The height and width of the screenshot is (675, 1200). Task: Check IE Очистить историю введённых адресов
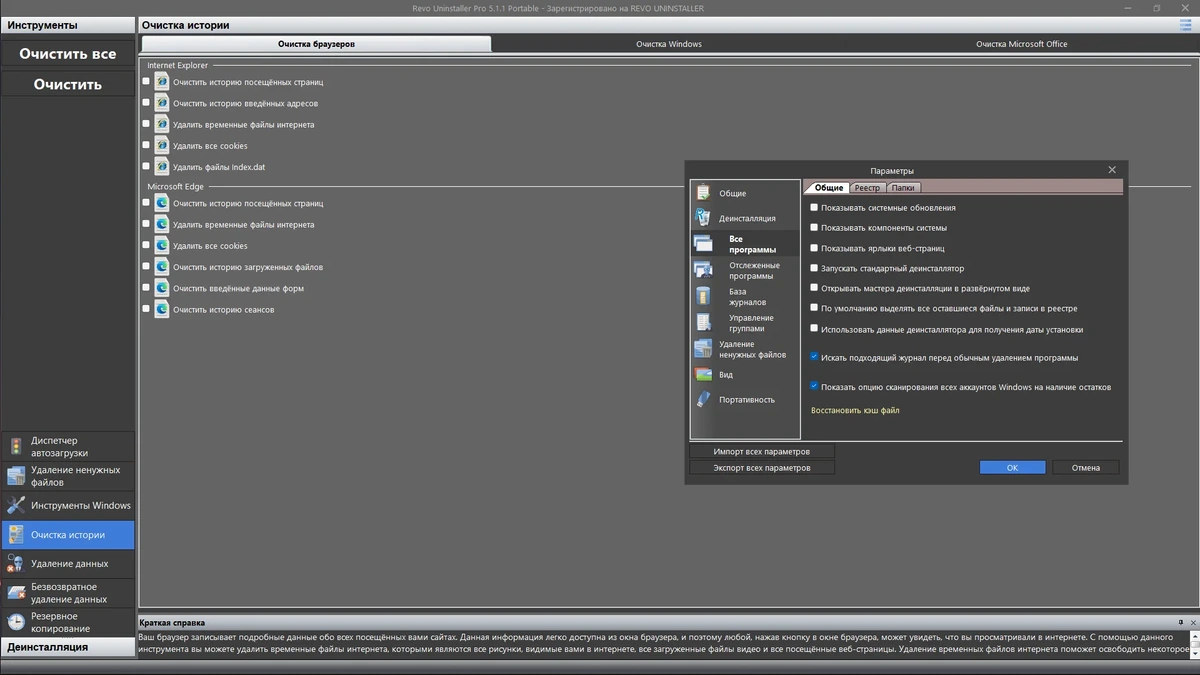[x=146, y=102]
